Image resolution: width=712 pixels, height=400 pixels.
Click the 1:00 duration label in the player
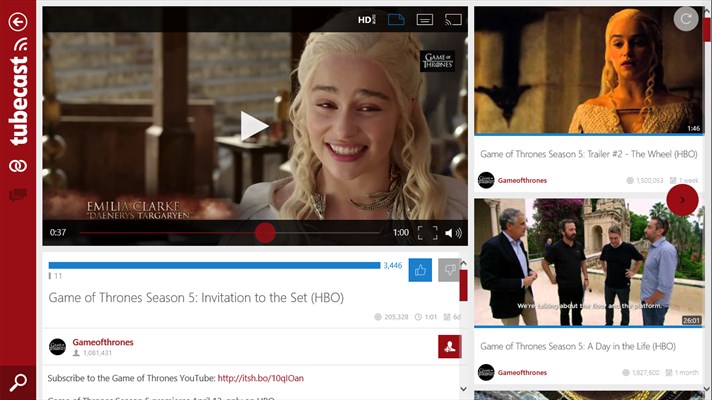coord(401,232)
